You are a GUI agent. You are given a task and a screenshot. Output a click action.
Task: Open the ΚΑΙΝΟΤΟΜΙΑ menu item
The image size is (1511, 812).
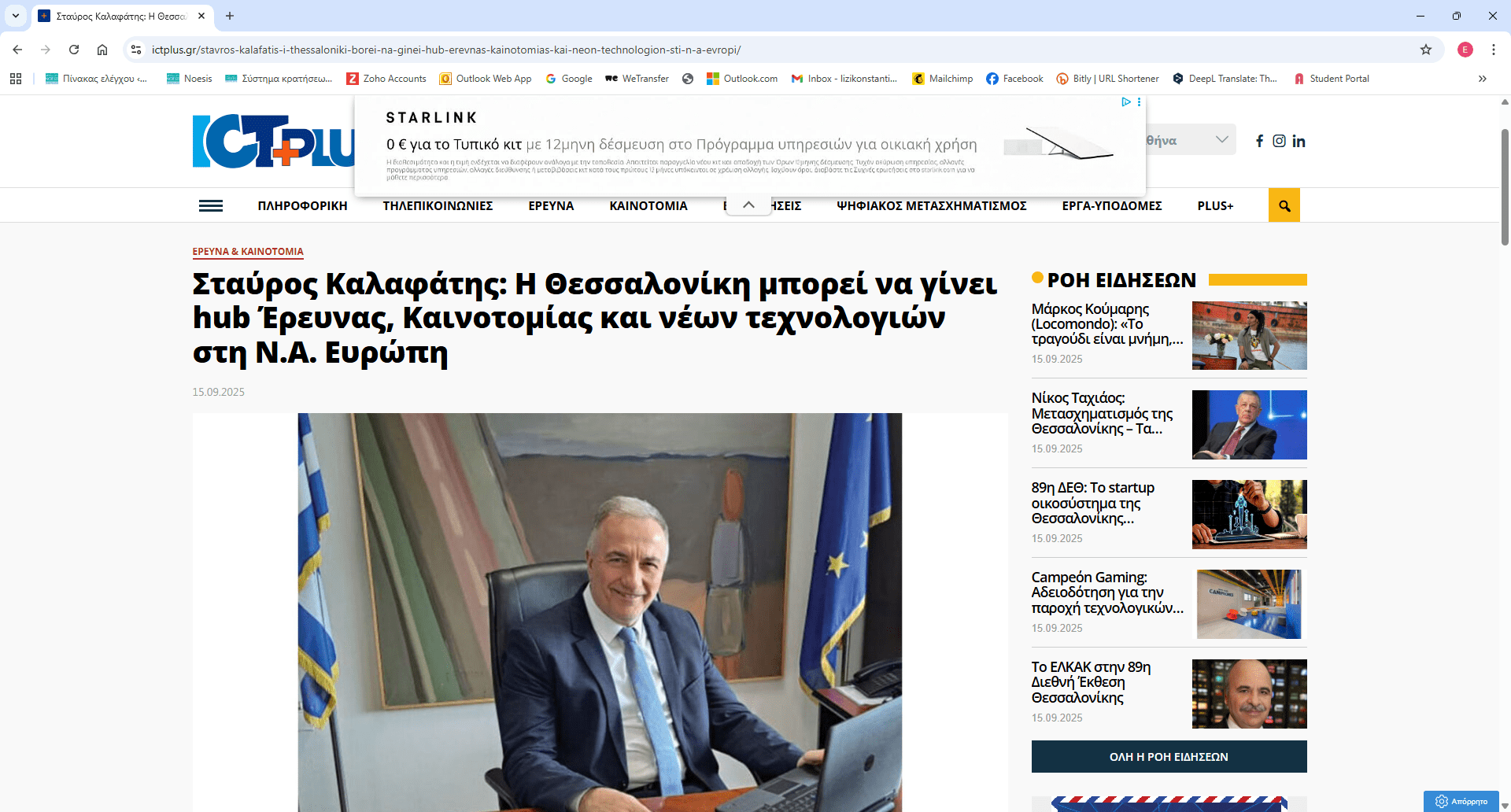pyautogui.click(x=648, y=205)
